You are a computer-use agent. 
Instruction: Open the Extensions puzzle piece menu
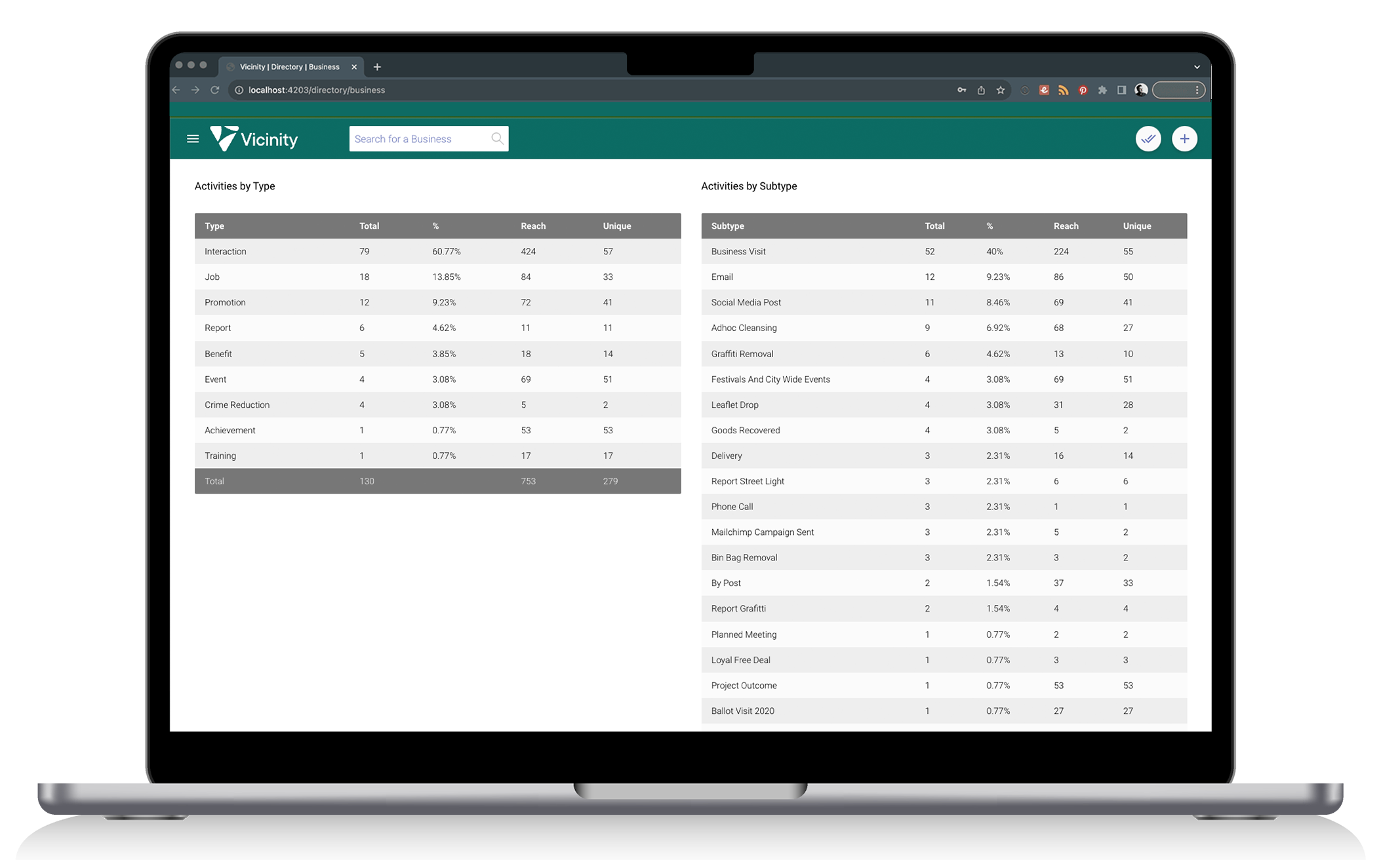(1102, 90)
